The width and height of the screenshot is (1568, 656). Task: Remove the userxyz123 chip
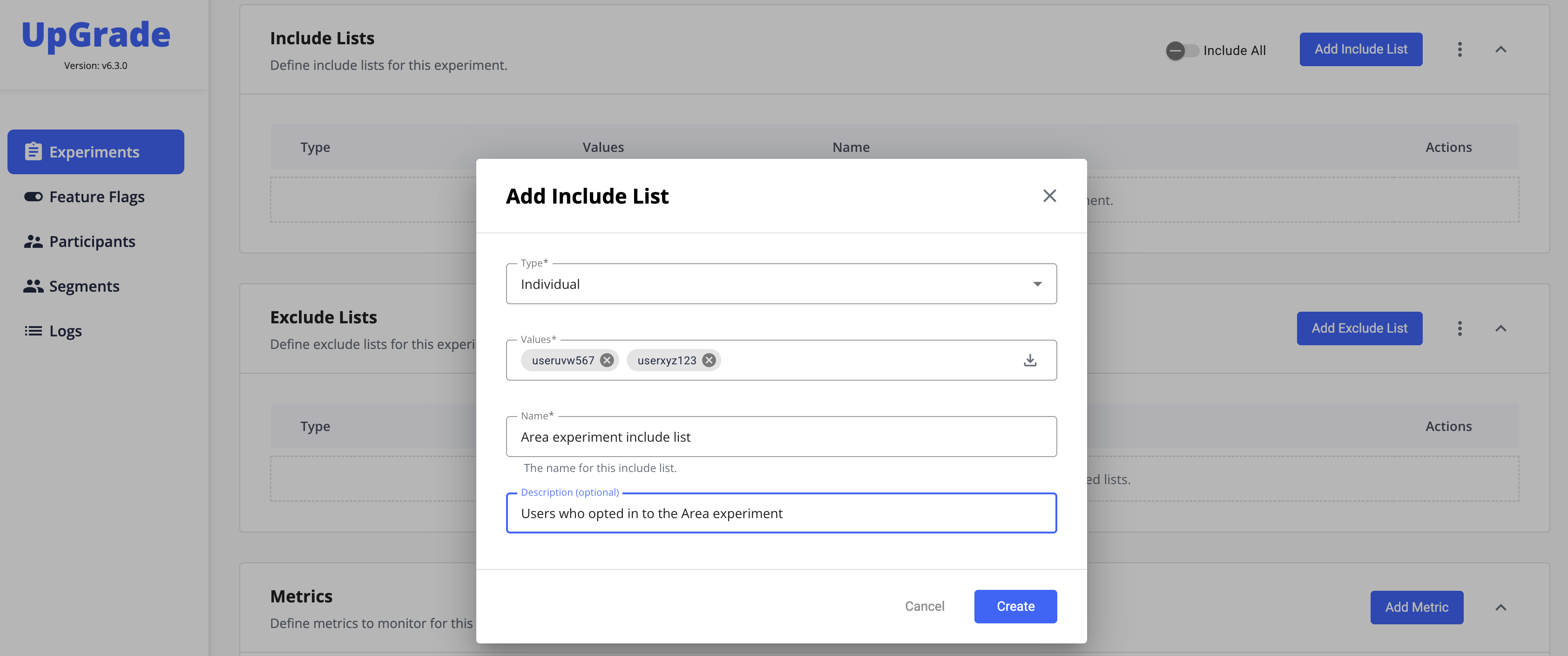point(709,360)
